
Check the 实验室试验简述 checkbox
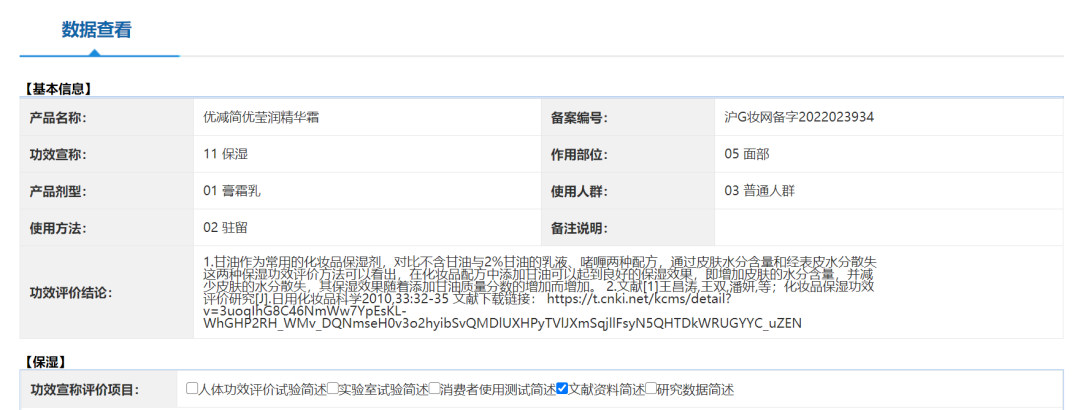[332, 389]
